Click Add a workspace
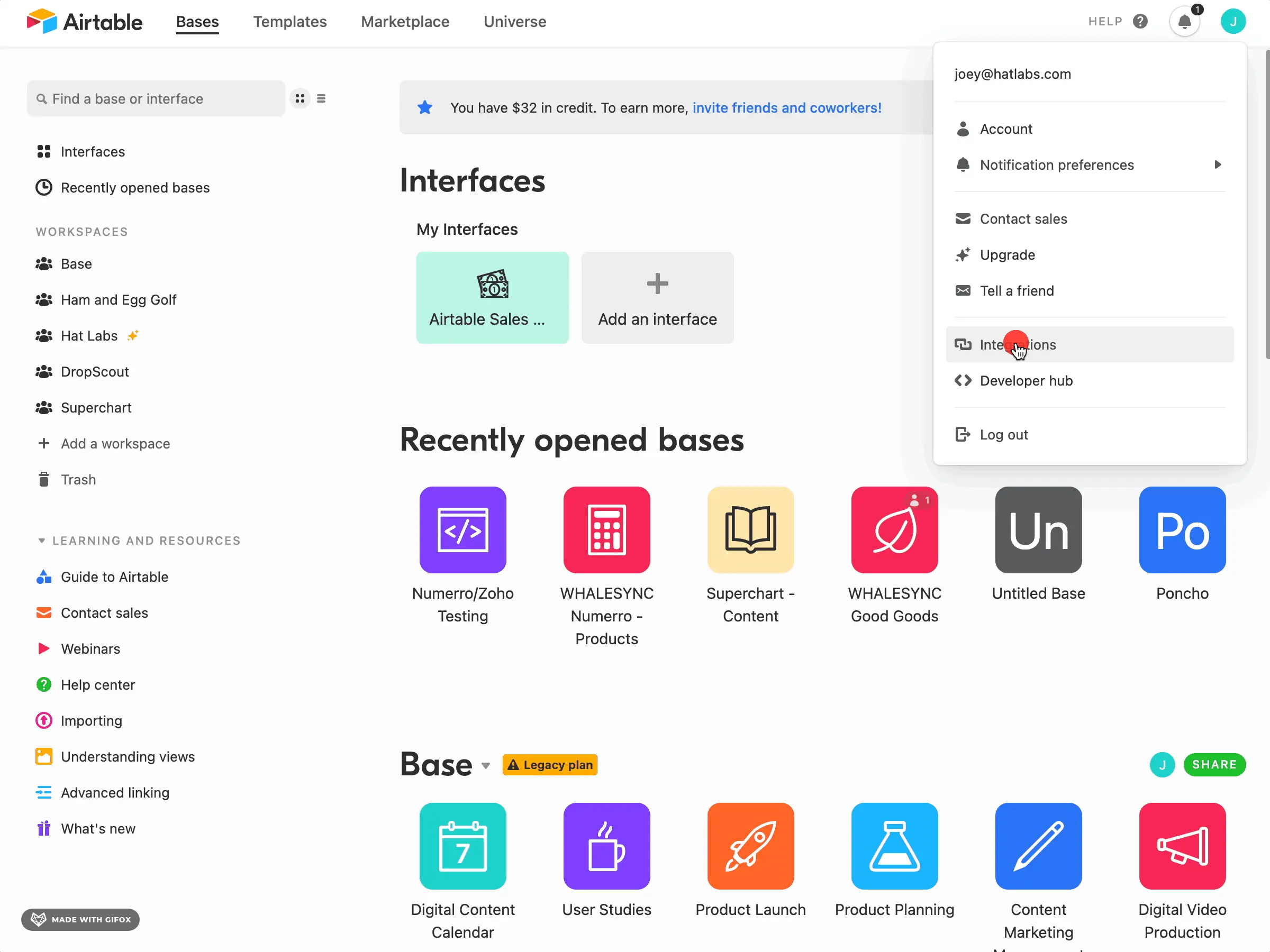The image size is (1270, 952). (104, 444)
